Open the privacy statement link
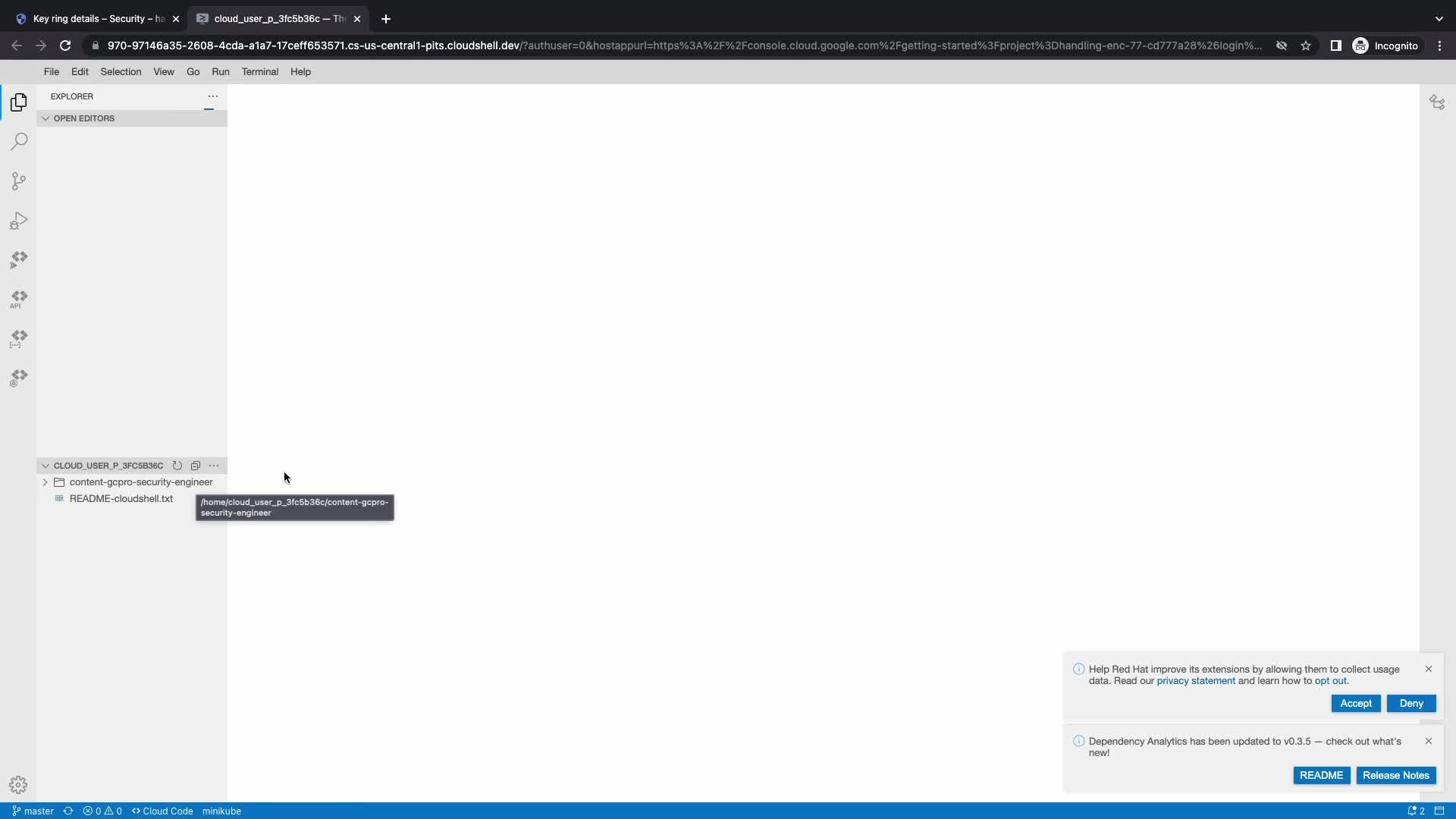 pyautogui.click(x=1196, y=681)
